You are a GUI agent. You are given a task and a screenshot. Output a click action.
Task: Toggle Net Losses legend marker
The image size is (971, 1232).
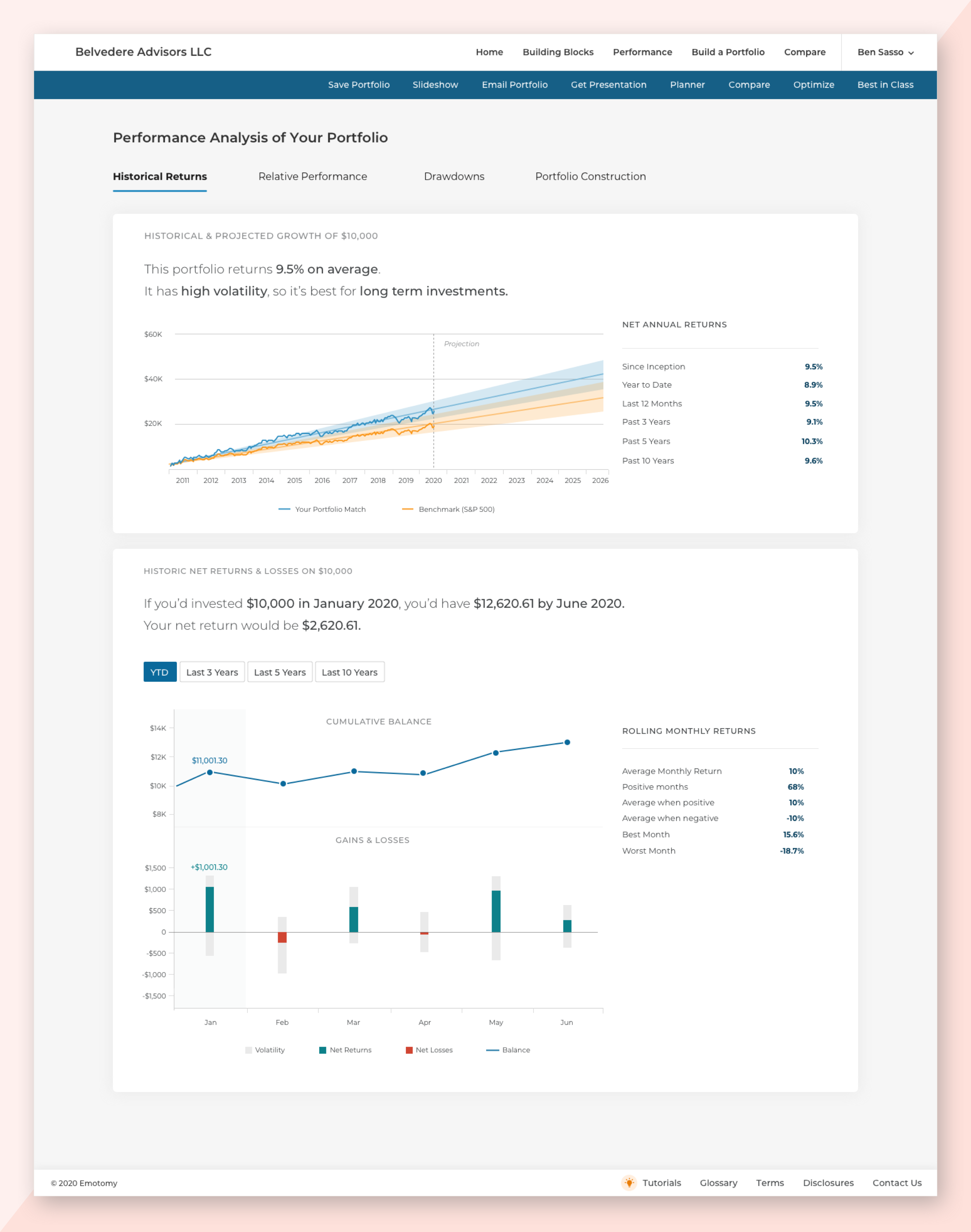tap(409, 1050)
